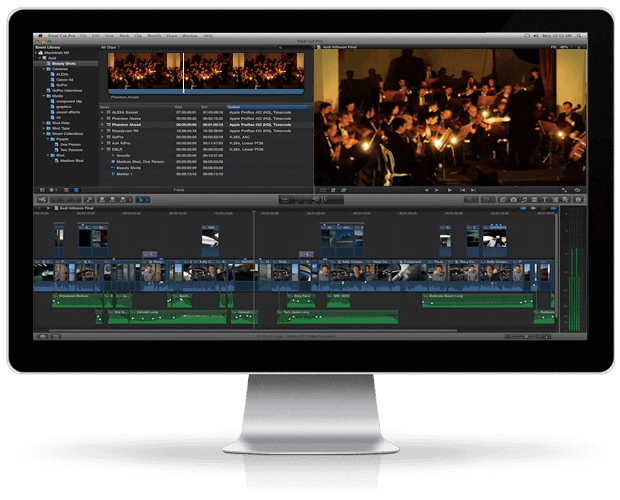This screenshot has height=500, width=620.
Task: Expand the ALEXA Sunset clip row
Action: point(102,112)
